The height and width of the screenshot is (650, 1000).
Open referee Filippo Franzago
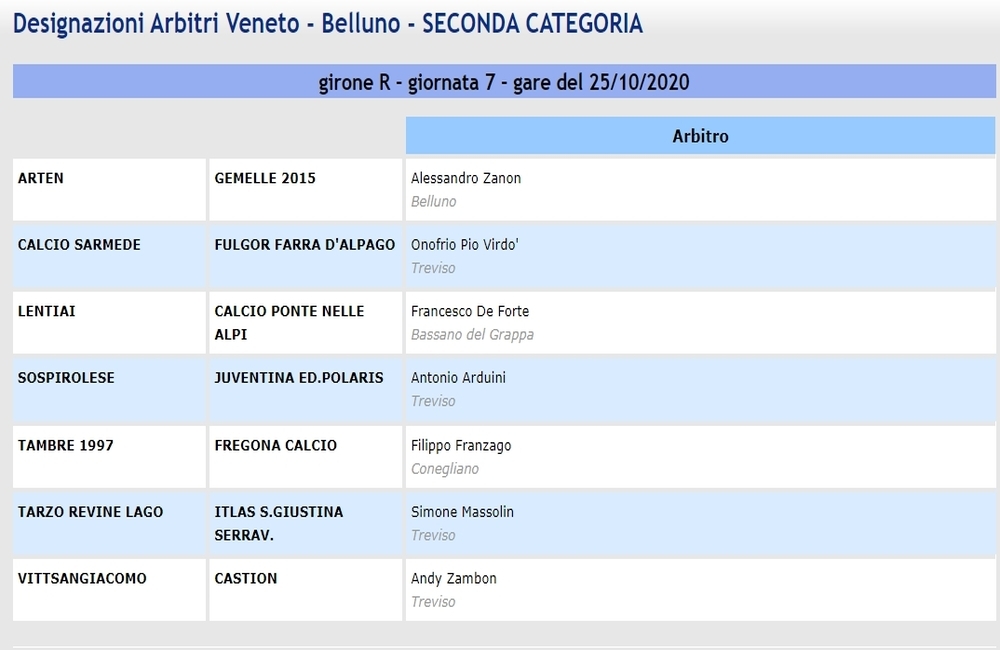tap(460, 445)
